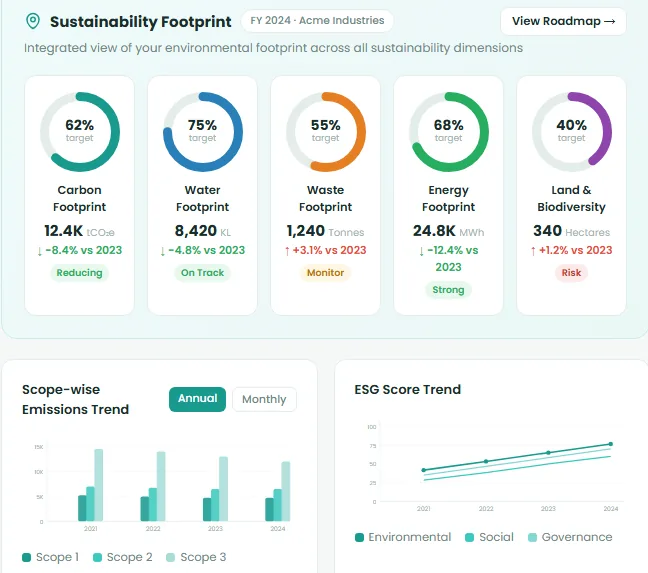Click the Monitor status badge
Screen dimensions: 648x573
click(325, 273)
